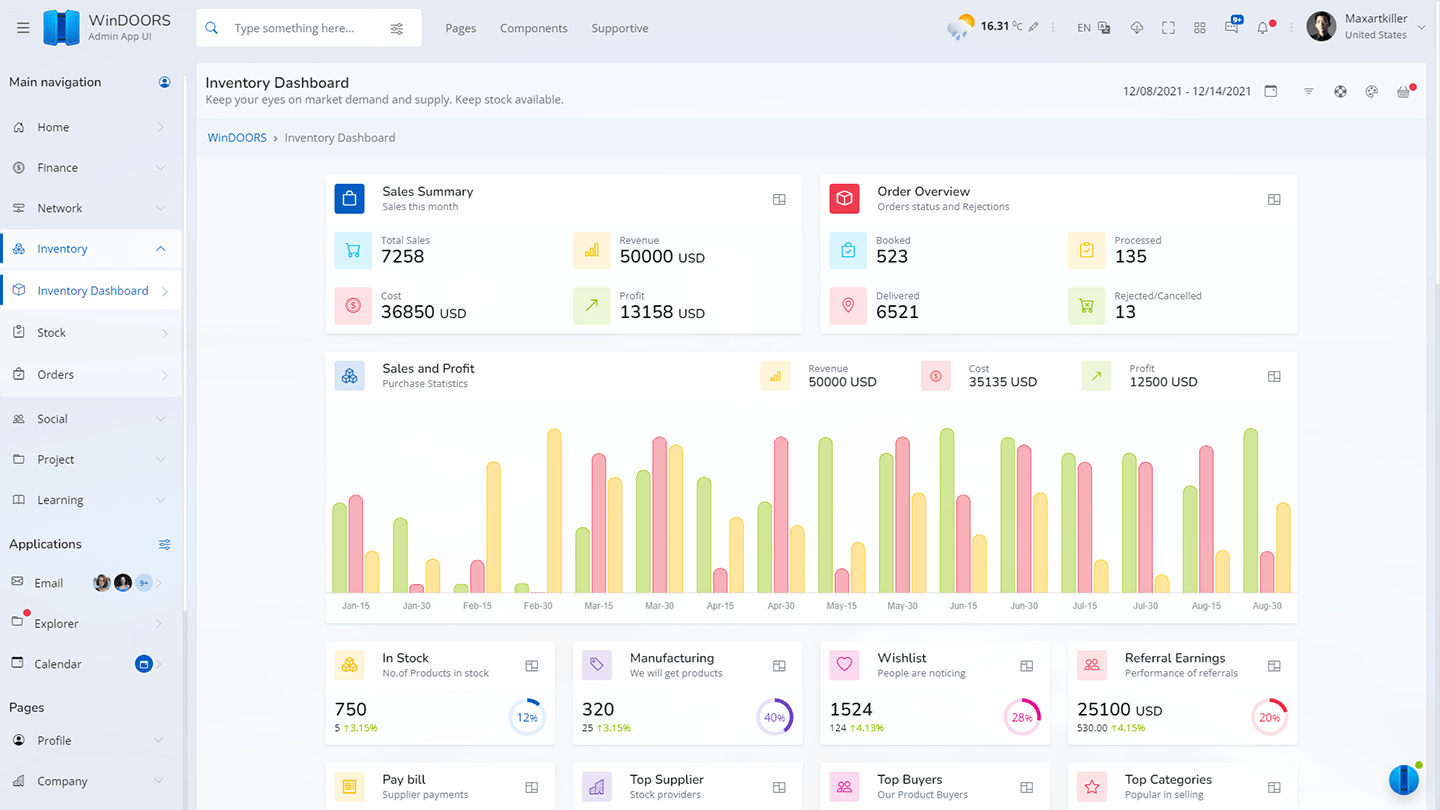Toggle the hamburger sidebar menu

(x=23, y=28)
